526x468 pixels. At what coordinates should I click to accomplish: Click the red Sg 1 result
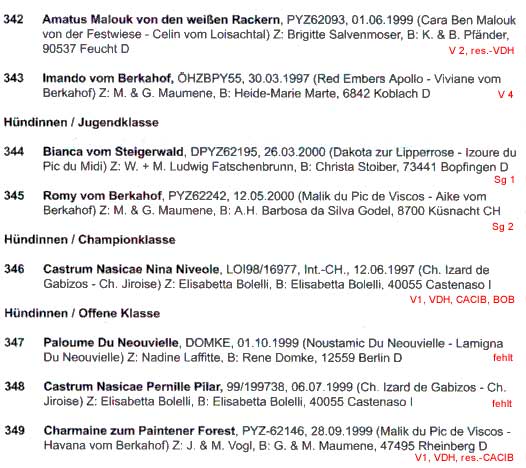pos(504,180)
